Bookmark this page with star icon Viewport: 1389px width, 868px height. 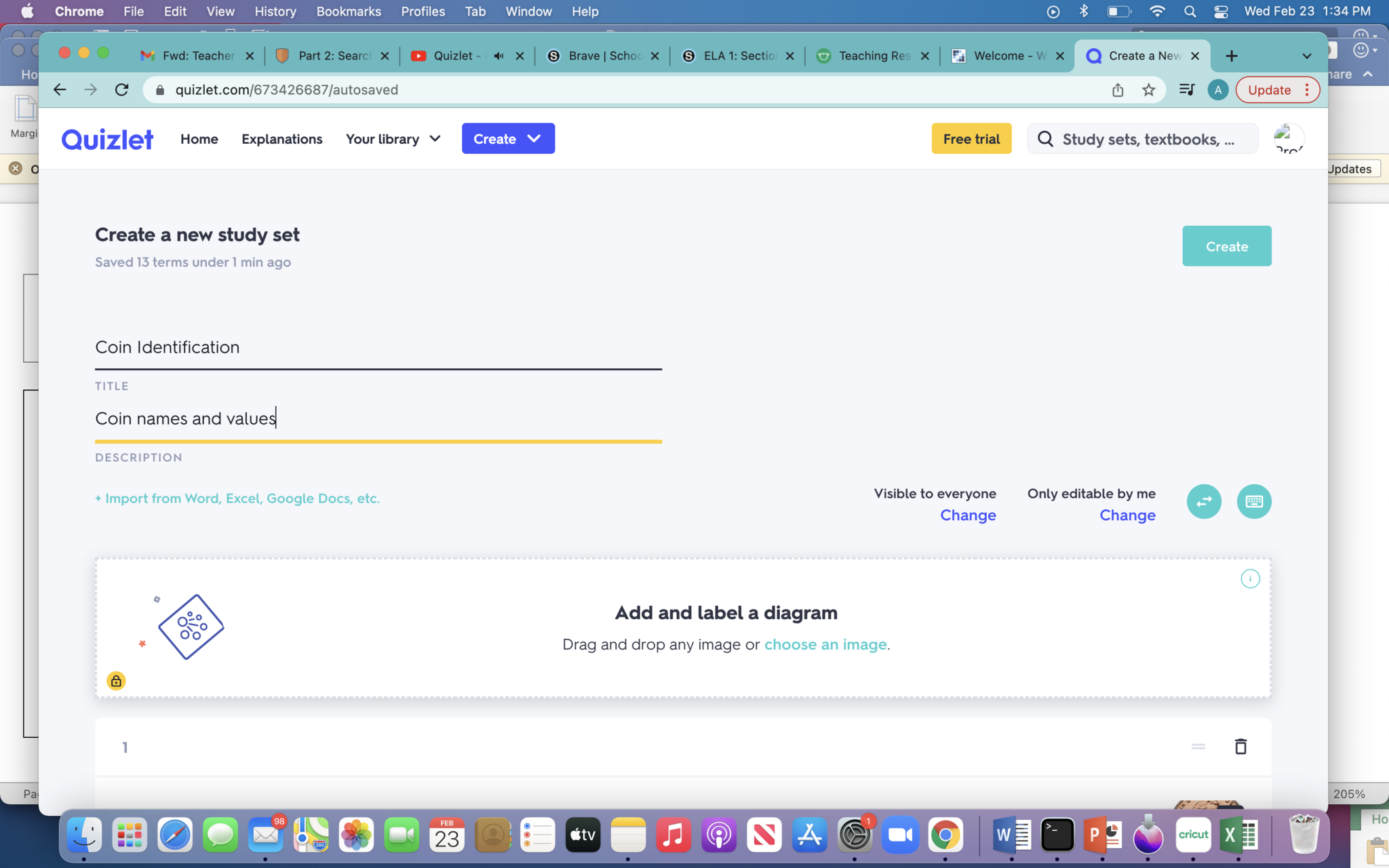click(1148, 90)
